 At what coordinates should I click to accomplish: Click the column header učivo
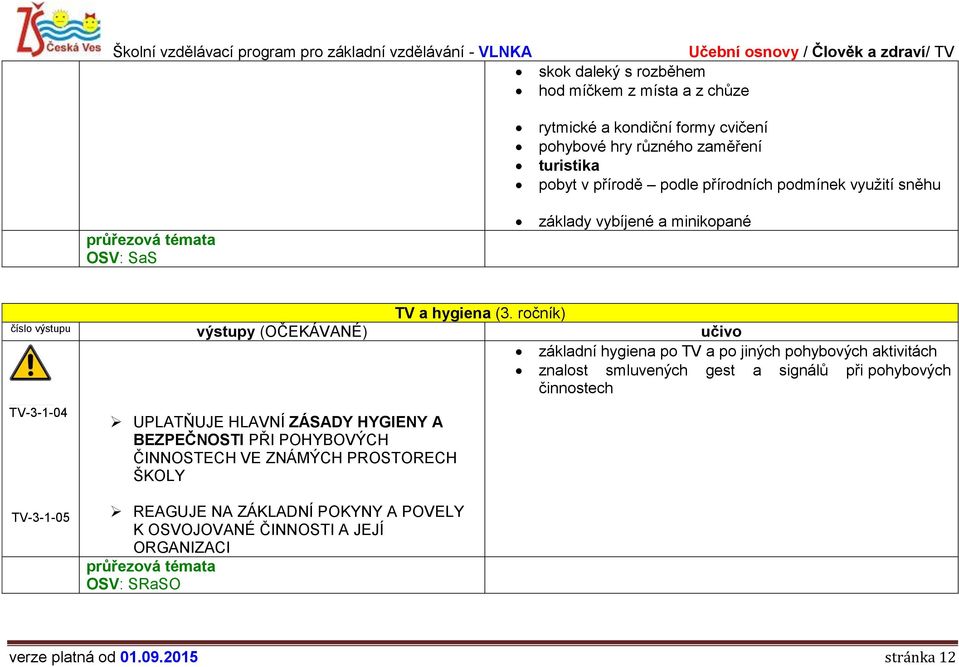721,331
